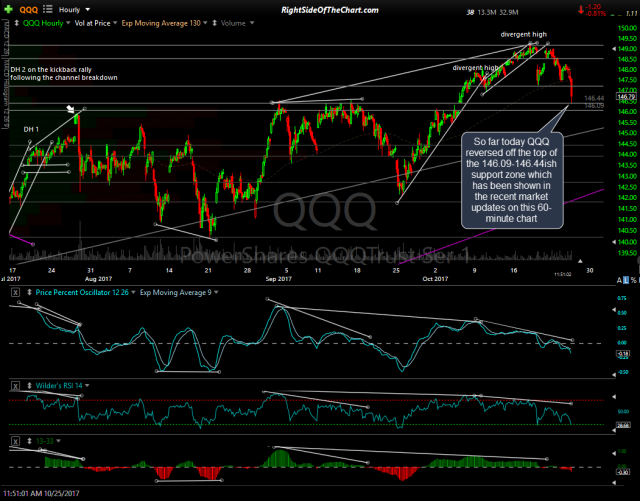This screenshot has width=640, height=501.
Task: Click the 146.79 current price label
Action: point(626,97)
